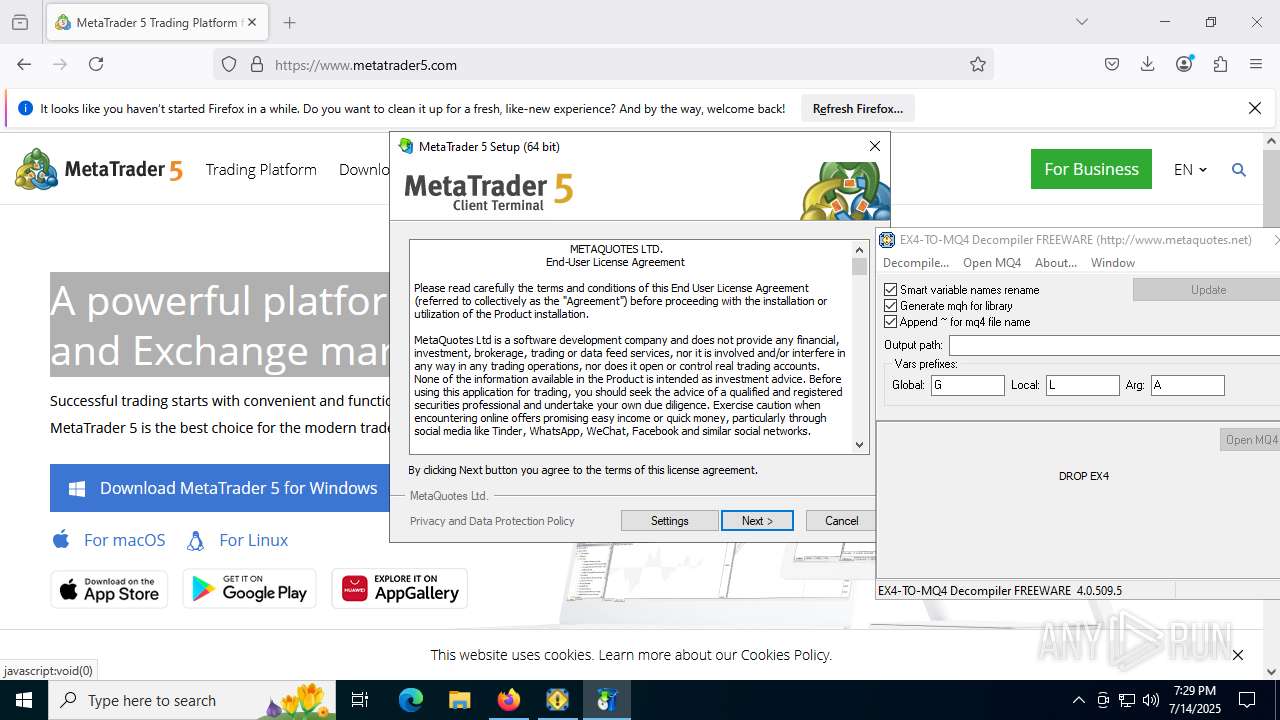Open the About... menu in decompiler
1280x720 pixels.
[1056, 263]
